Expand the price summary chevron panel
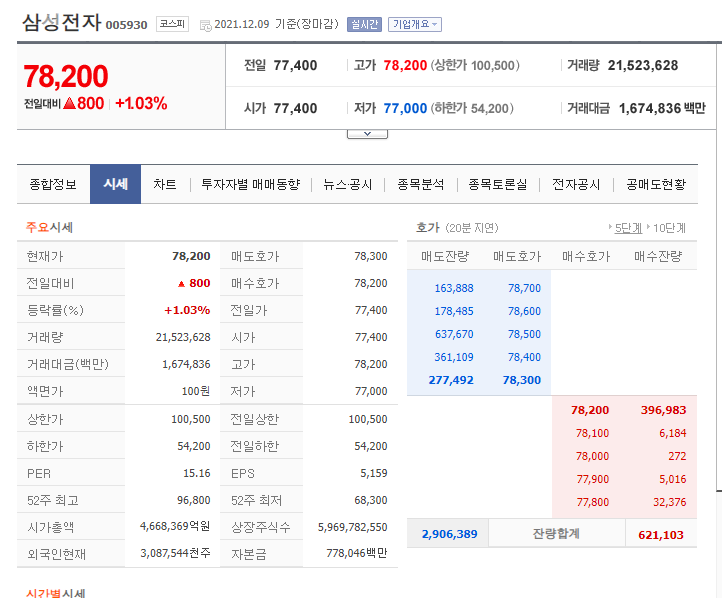 (x=367, y=134)
